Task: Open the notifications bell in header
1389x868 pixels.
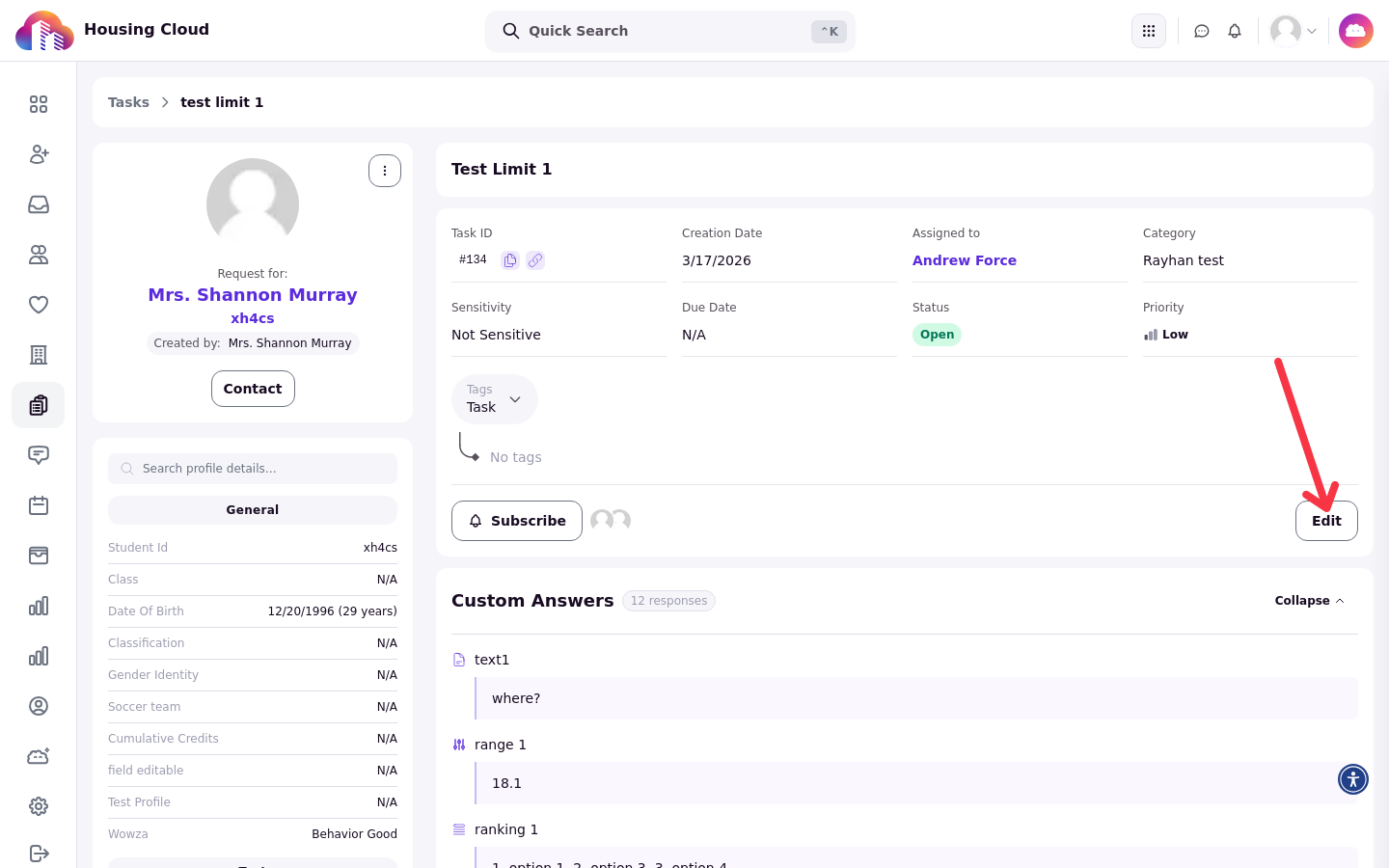Action: tap(1235, 31)
